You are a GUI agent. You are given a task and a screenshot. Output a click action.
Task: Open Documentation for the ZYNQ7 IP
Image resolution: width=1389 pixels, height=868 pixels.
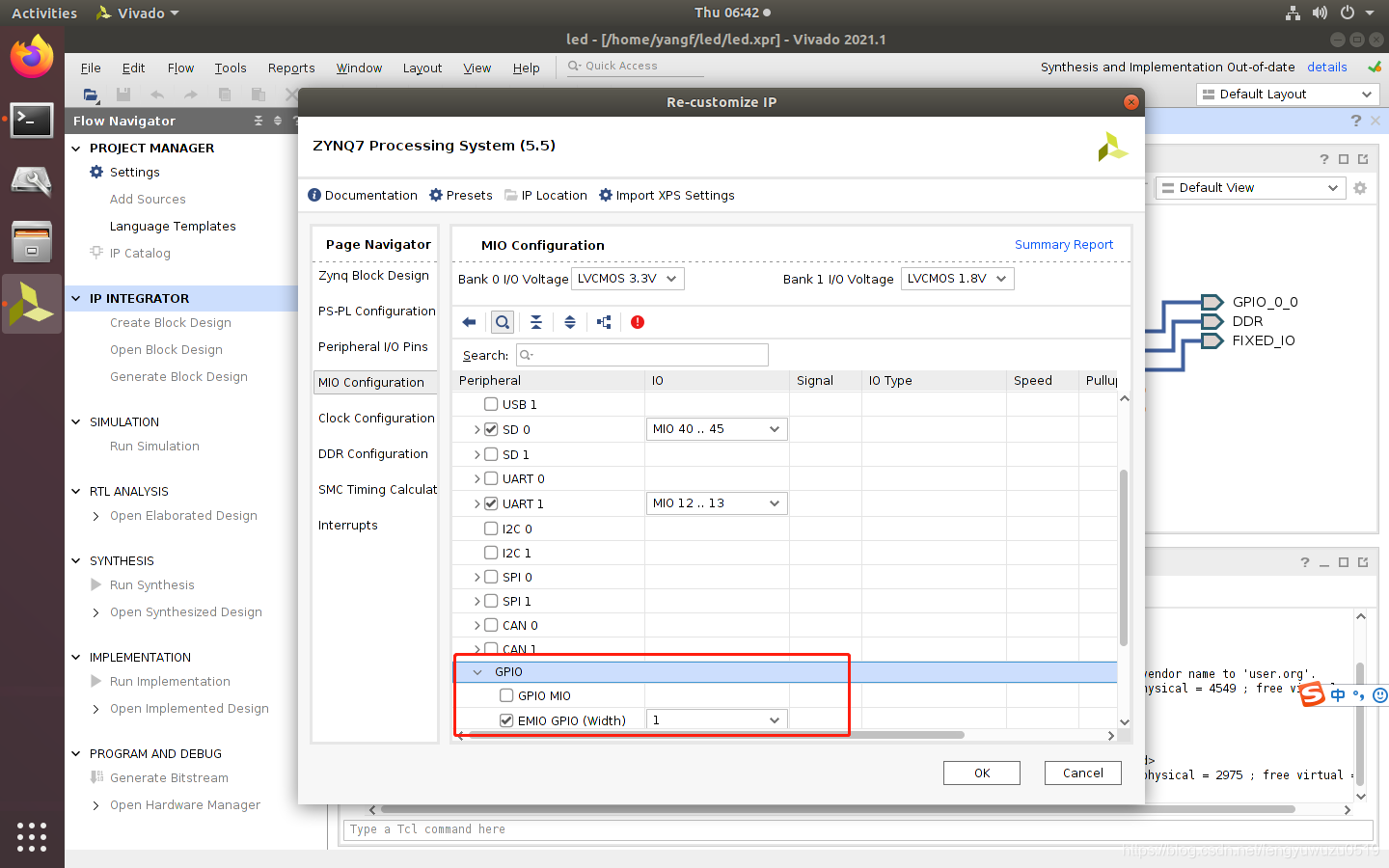pyautogui.click(x=363, y=195)
